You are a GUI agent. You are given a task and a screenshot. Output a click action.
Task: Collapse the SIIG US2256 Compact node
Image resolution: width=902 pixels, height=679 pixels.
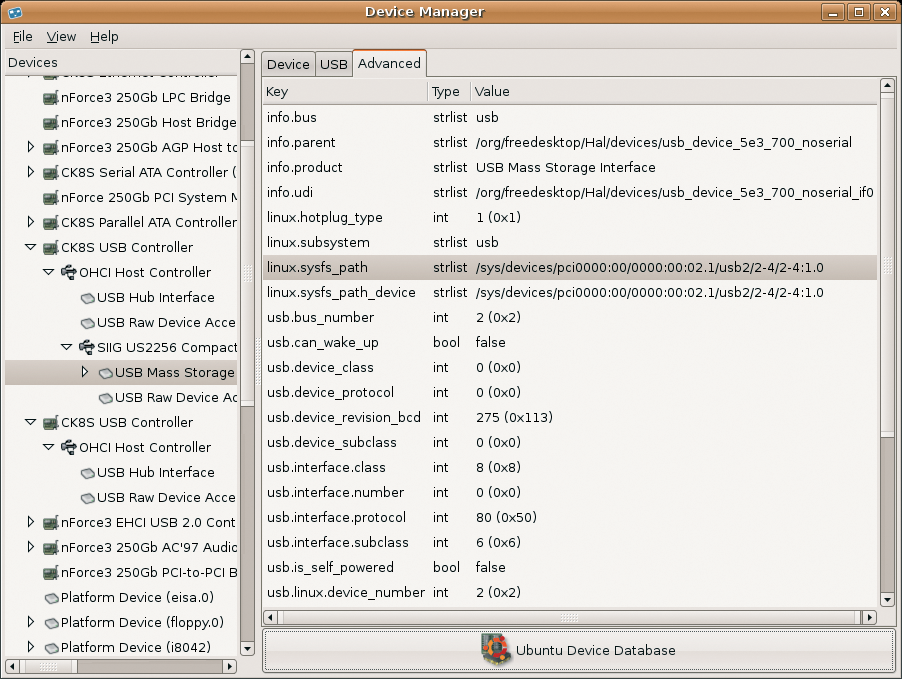(67, 347)
